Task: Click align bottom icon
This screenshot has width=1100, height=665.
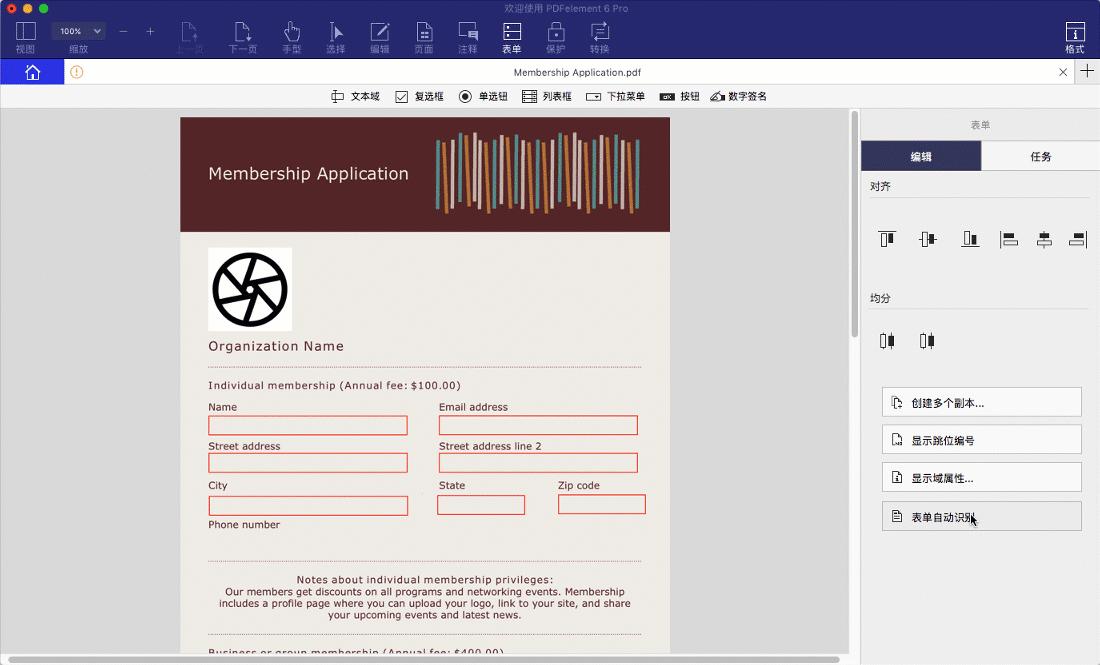Action: click(x=970, y=239)
